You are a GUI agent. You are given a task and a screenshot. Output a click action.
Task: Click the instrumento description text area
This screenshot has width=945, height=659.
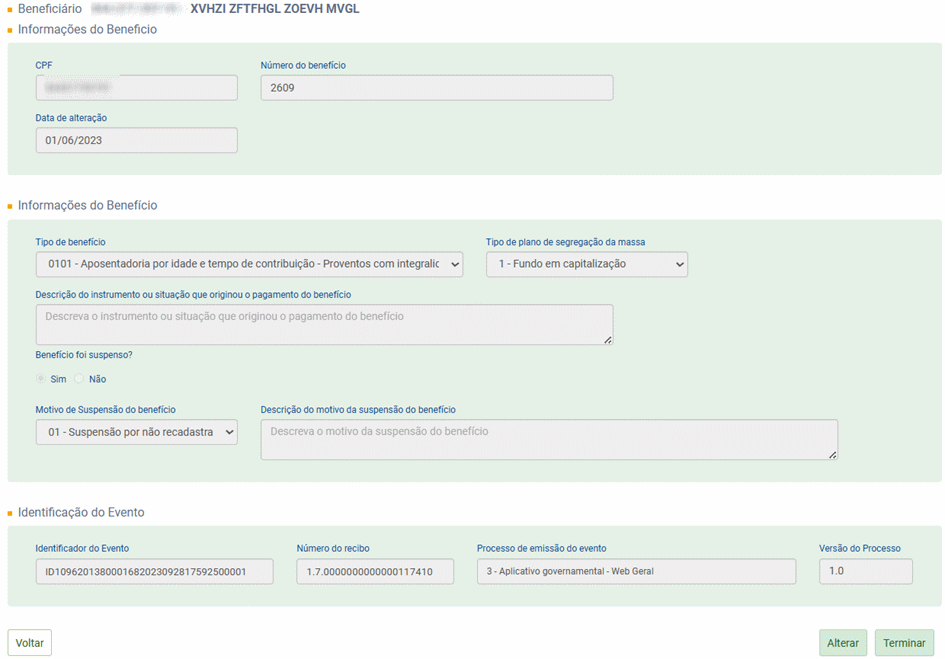point(323,324)
